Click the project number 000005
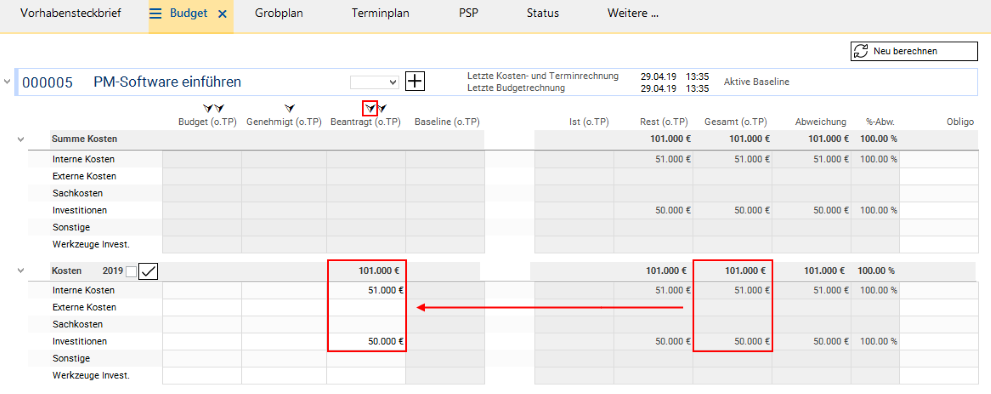Screen dimensions: 991x394 (x=47, y=82)
